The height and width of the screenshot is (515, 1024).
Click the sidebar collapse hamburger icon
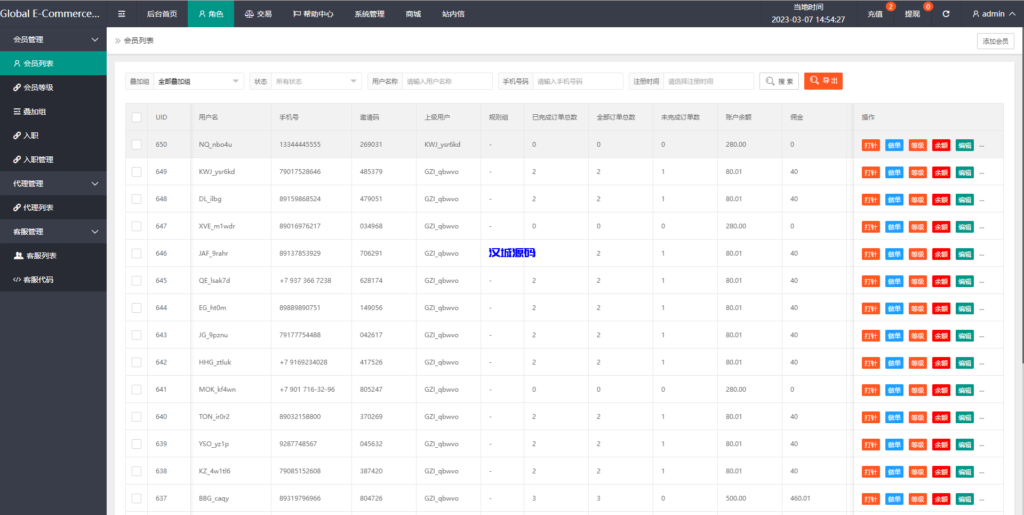(122, 14)
